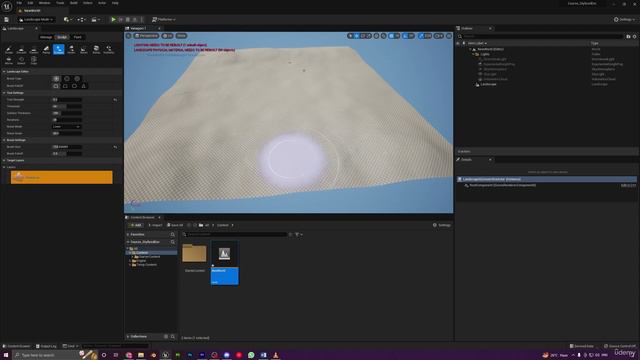Click Add button in Content Browser
The height and width of the screenshot is (360, 640).
pos(135,225)
